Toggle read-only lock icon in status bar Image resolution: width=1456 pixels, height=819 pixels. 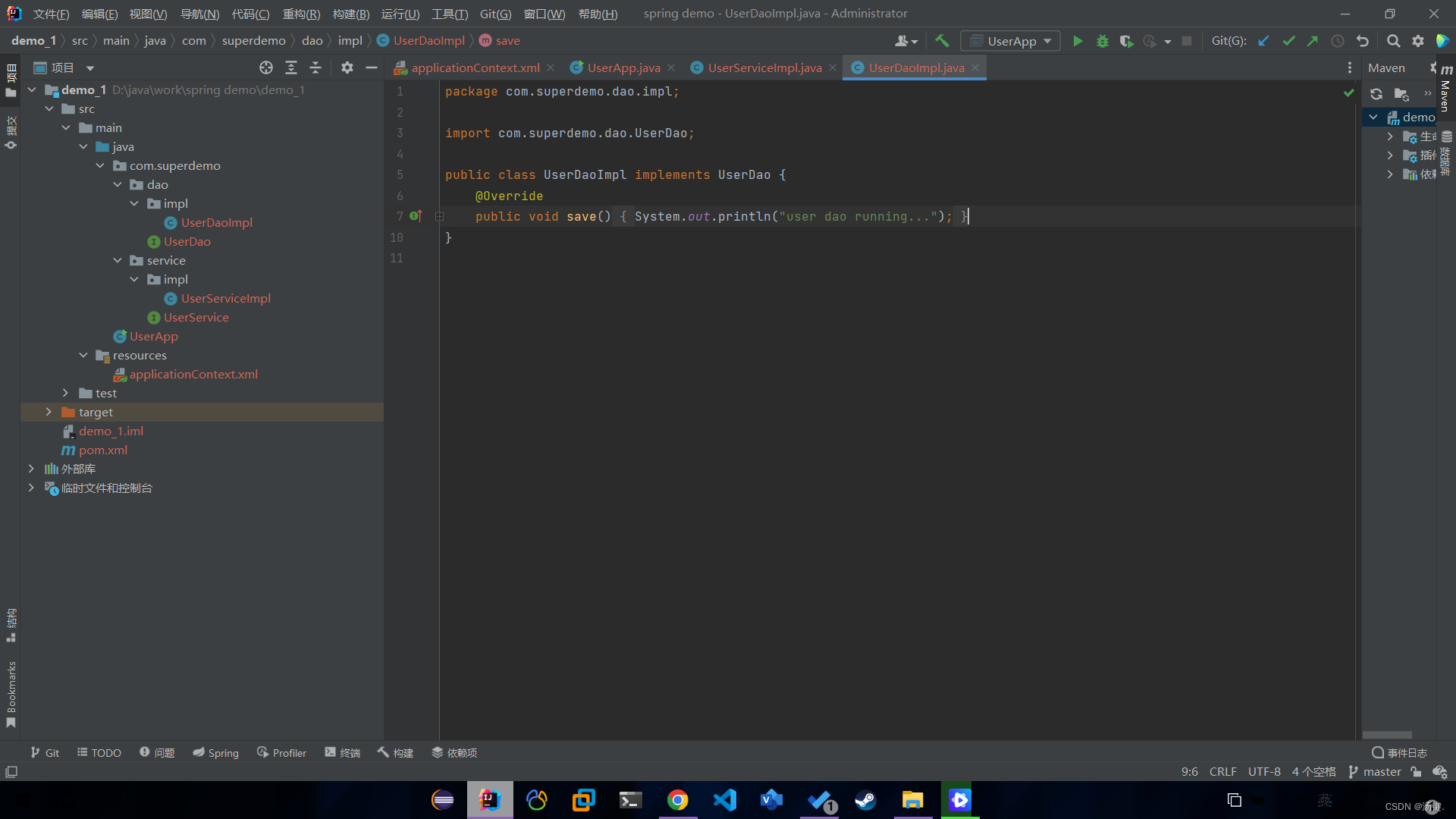[x=1416, y=772]
